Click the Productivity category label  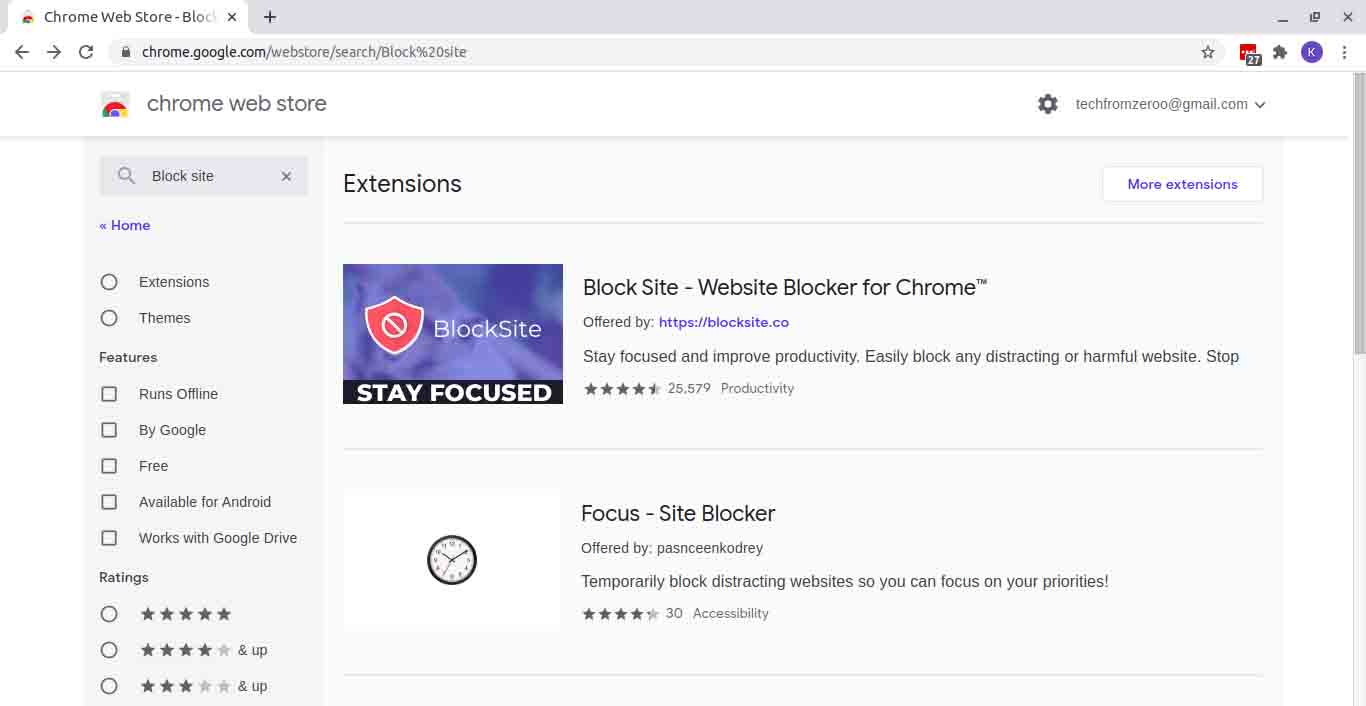(x=757, y=388)
